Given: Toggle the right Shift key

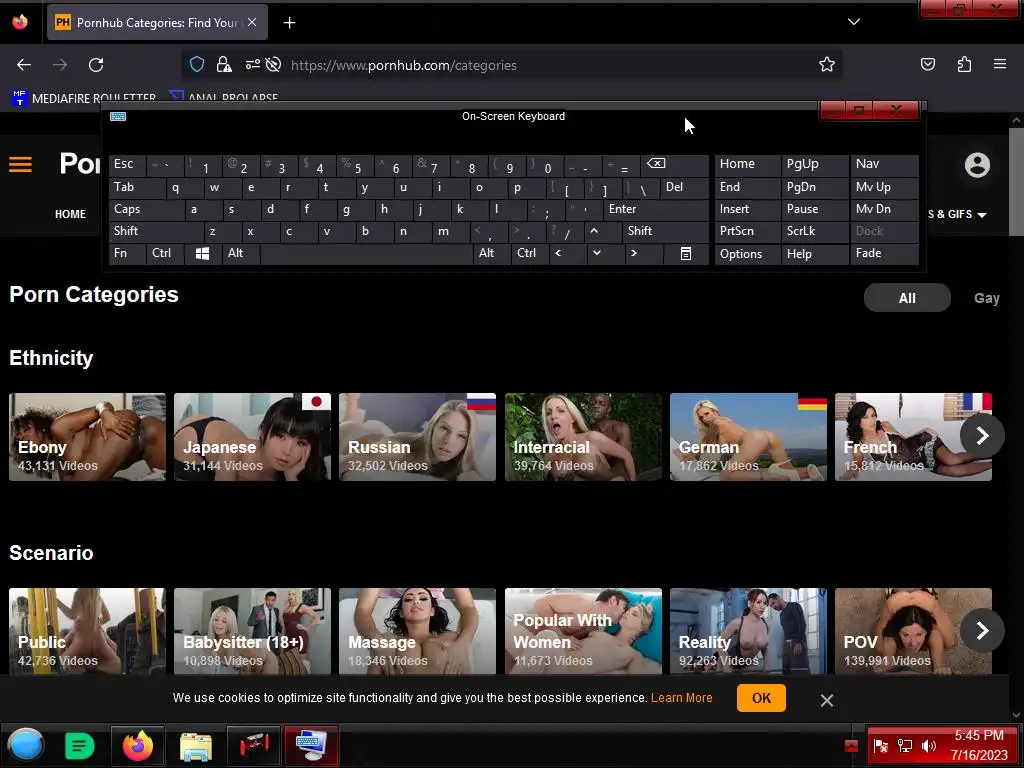Looking at the screenshot, I should [665, 231].
